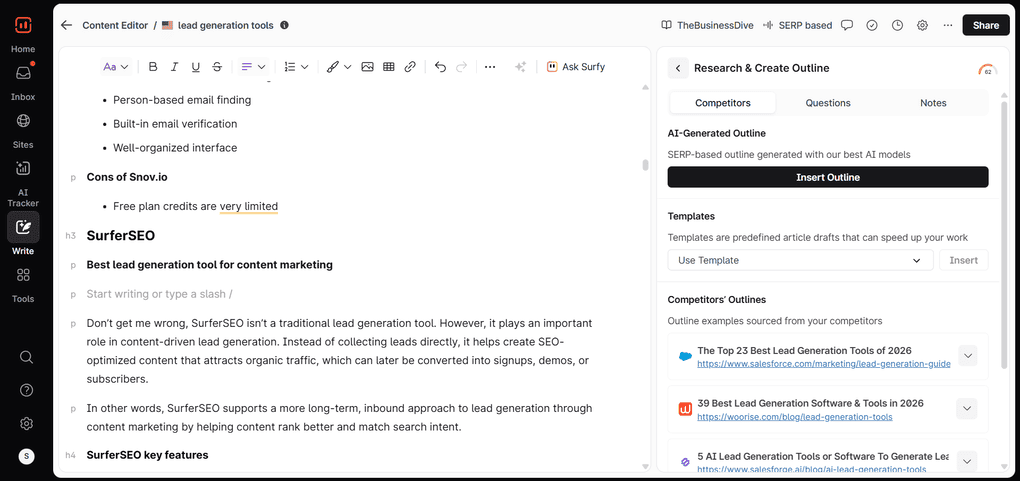Click the AI sparkle icon in toolbar
Viewport: 1020px width, 481px height.
tap(520, 66)
